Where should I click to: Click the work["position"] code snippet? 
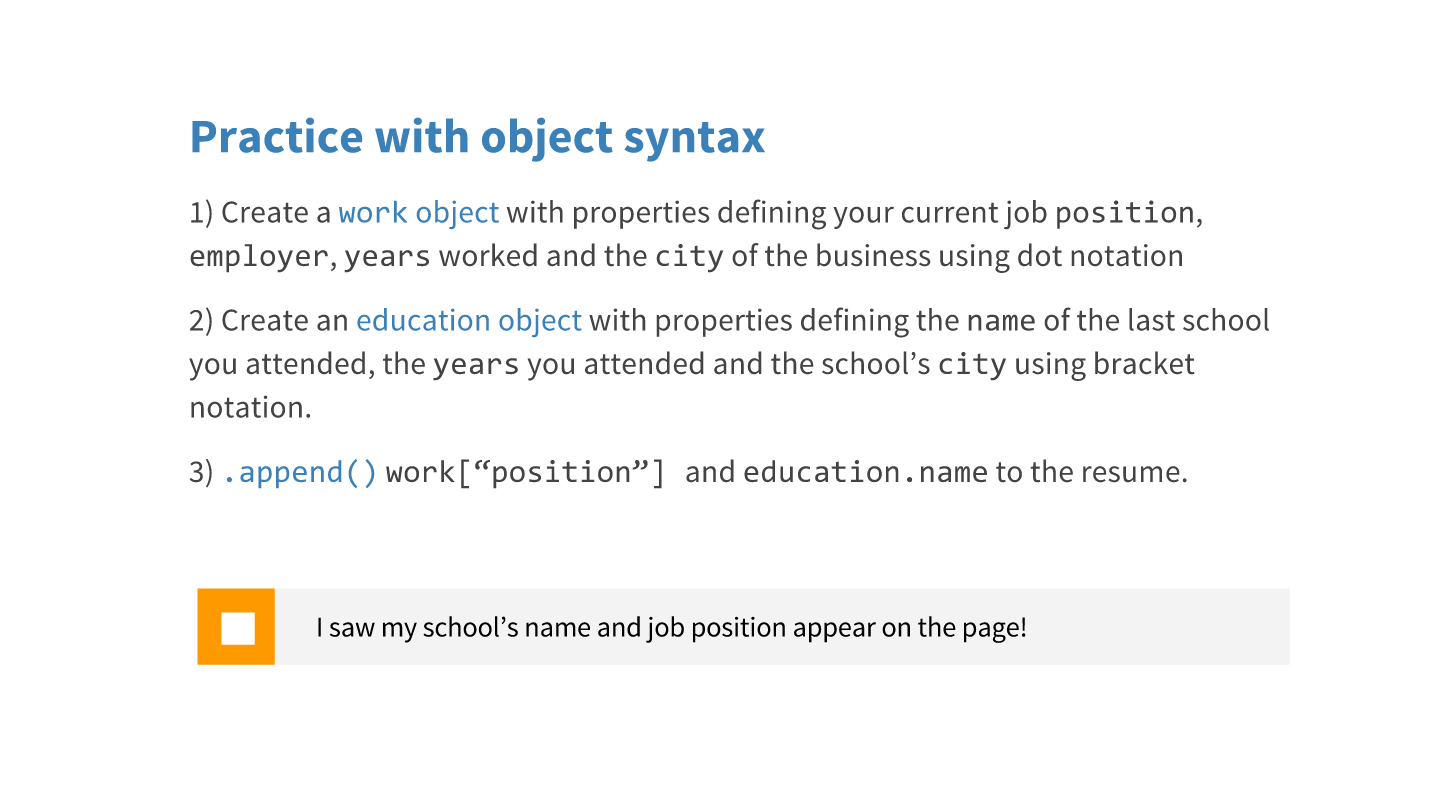pyautogui.click(x=525, y=472)
